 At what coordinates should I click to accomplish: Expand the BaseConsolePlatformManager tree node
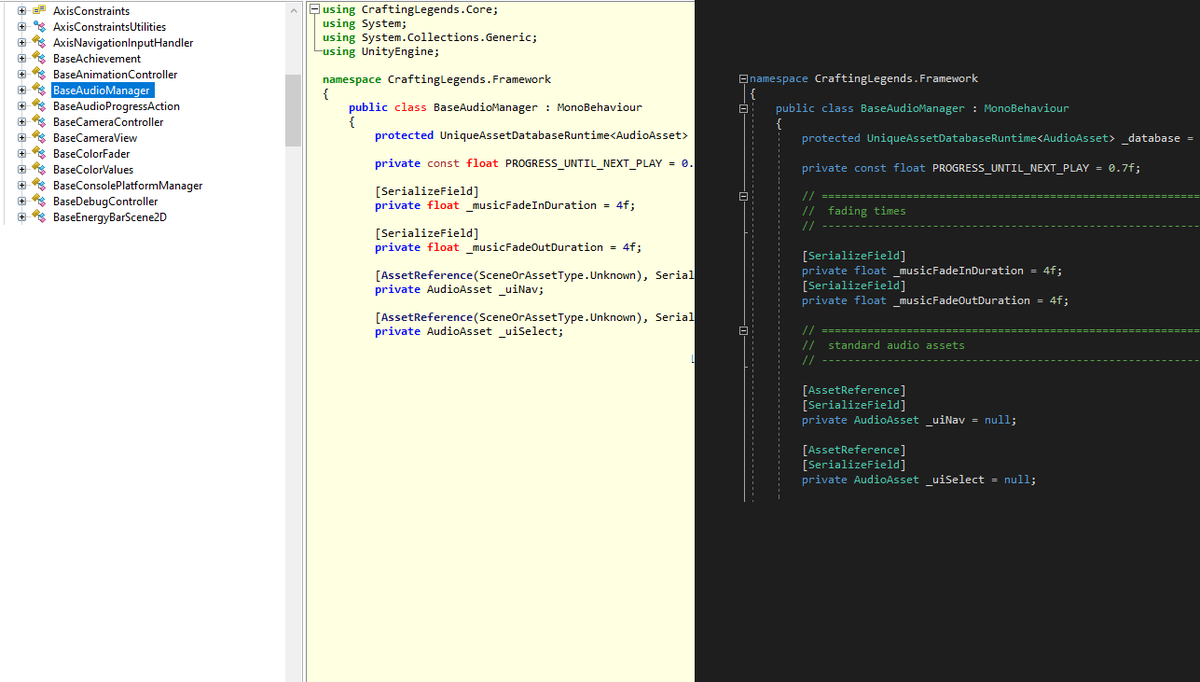coord(22,186)
